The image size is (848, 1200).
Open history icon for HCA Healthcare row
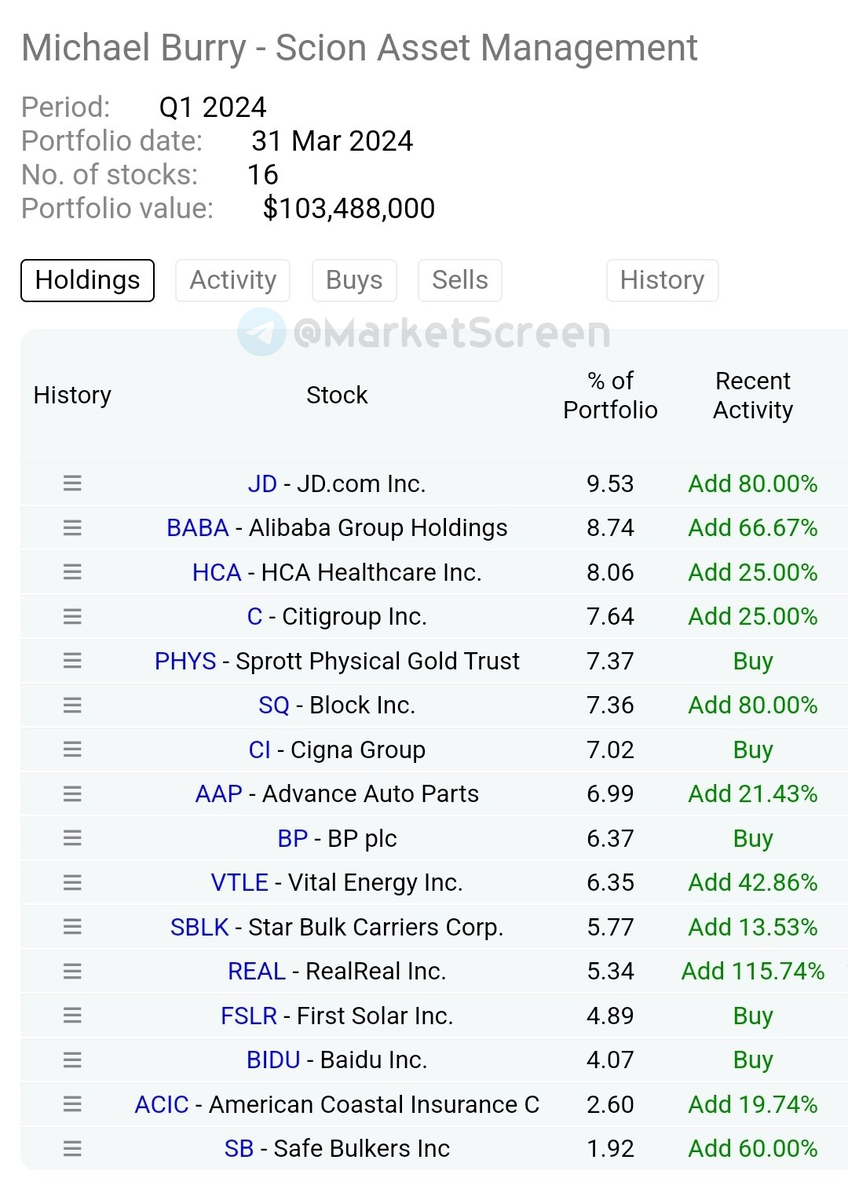(72, 572)
